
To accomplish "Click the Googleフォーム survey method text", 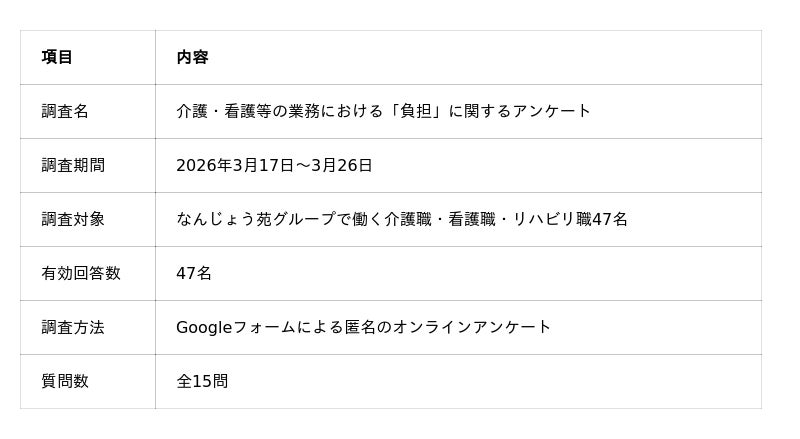I will 363,327.
